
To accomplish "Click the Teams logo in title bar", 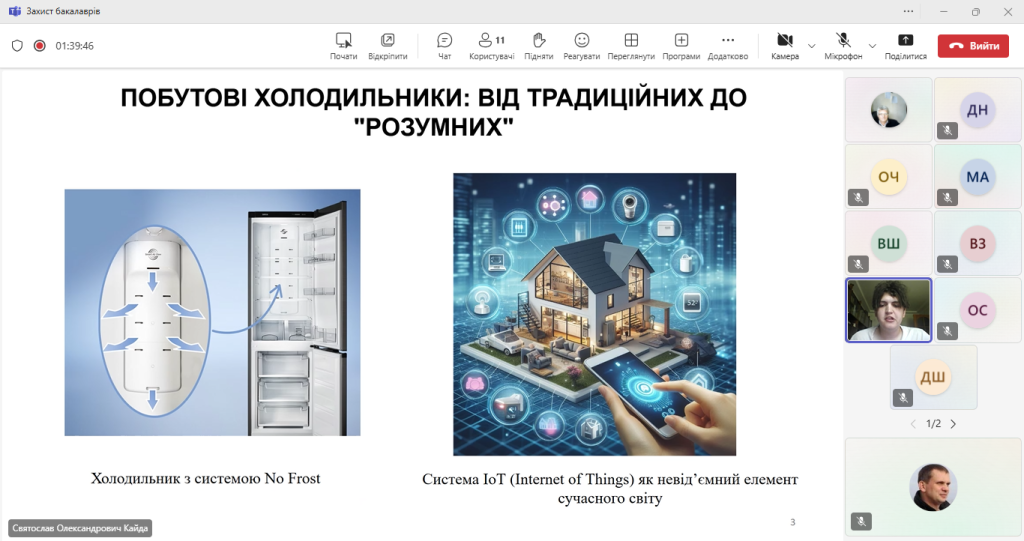I will [x=14, y=11].
